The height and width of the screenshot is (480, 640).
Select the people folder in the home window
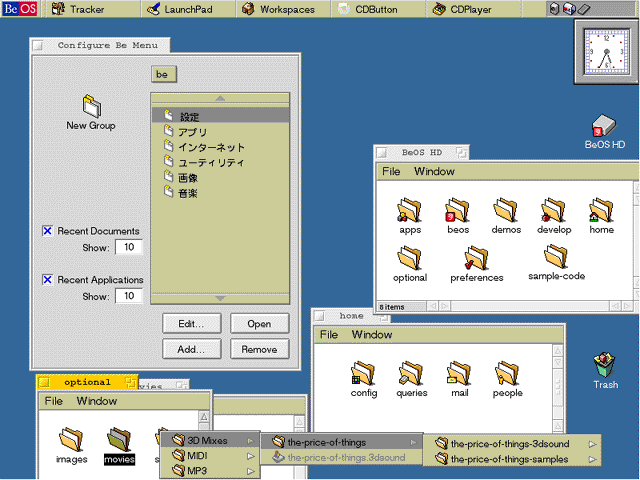[507, 380]
